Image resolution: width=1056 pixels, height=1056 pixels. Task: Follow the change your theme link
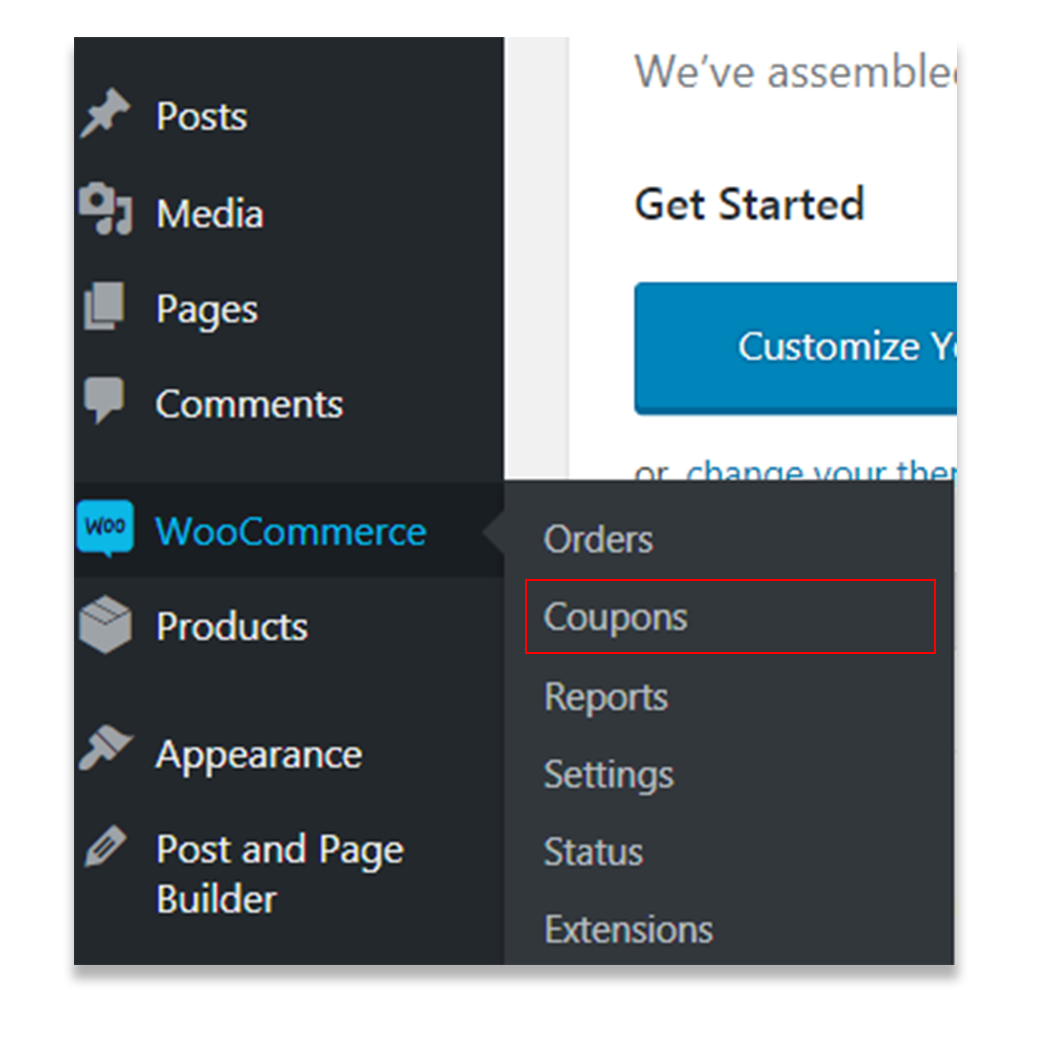click(x=821, y=470)
